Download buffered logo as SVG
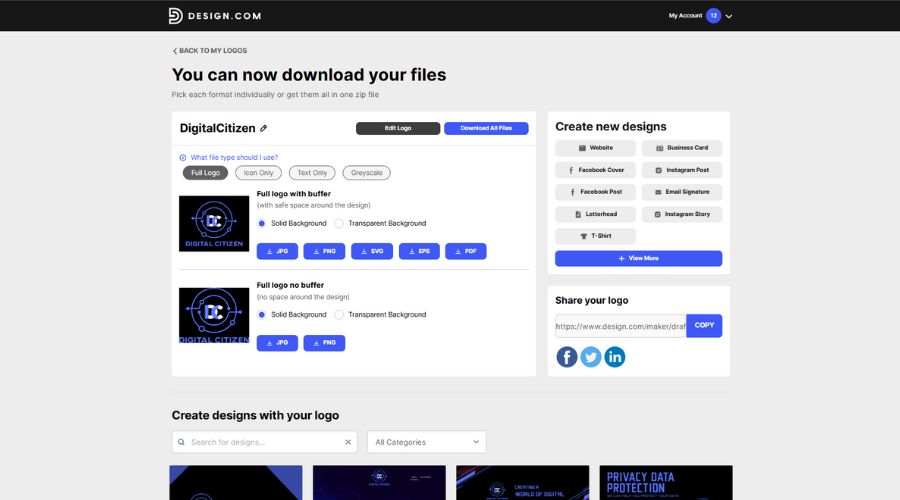 pyautogui.click(x=372, y=251)
